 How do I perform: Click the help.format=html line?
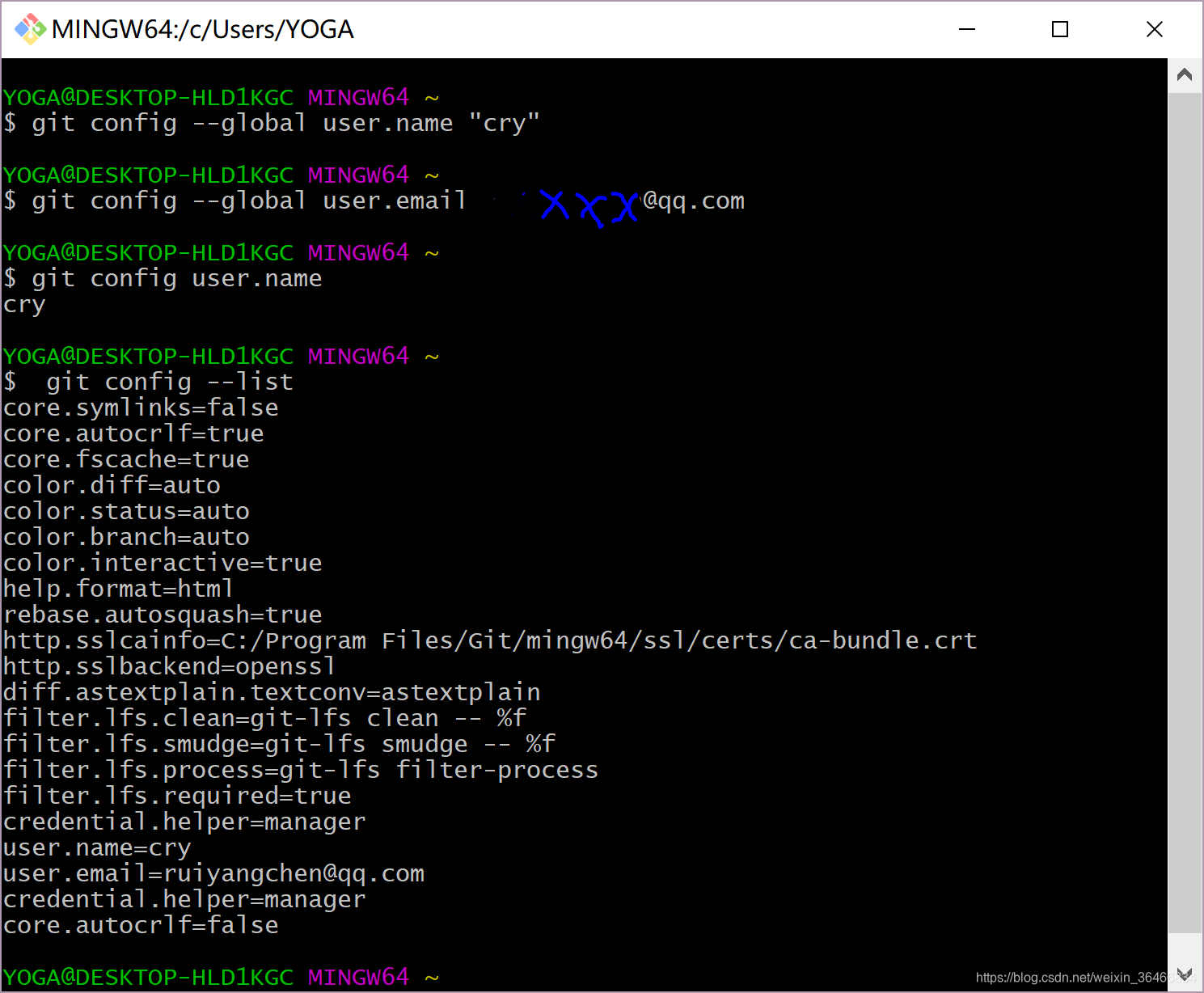click(x=119, y=589)
